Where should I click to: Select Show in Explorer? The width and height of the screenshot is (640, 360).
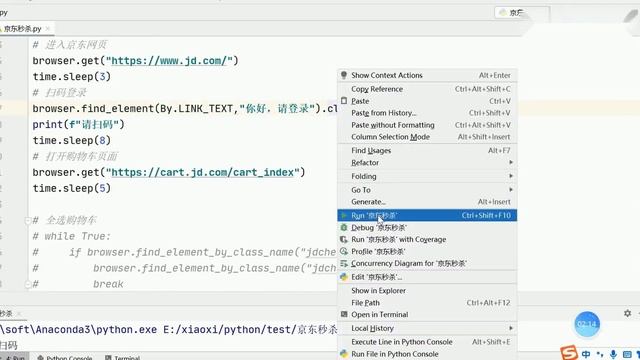click(x=427, y=291)
